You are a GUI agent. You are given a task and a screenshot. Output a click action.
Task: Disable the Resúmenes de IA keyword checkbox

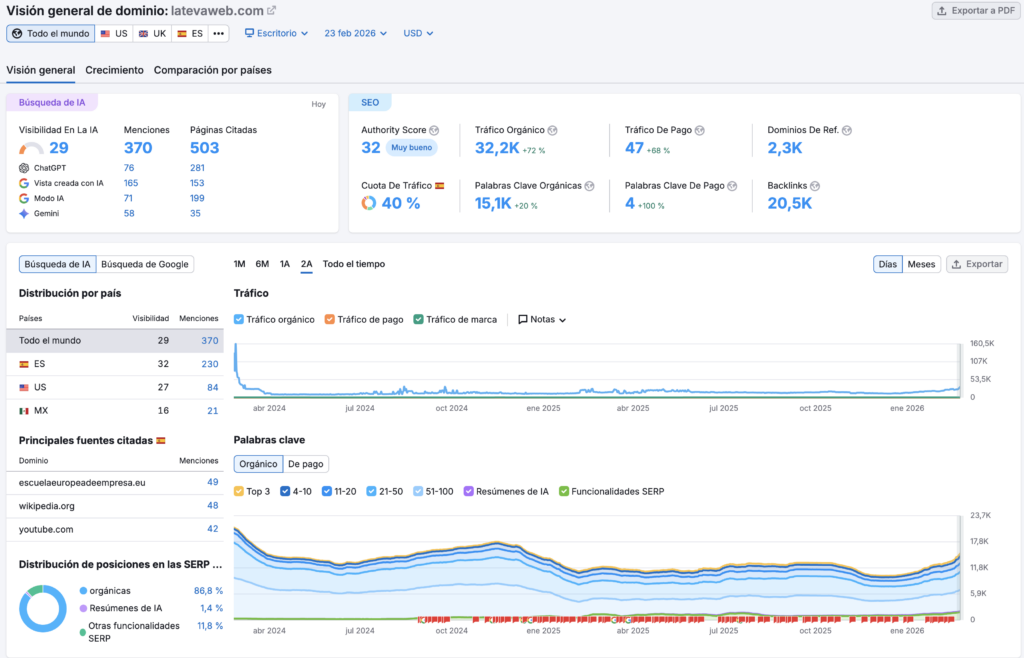click(468, 491)
